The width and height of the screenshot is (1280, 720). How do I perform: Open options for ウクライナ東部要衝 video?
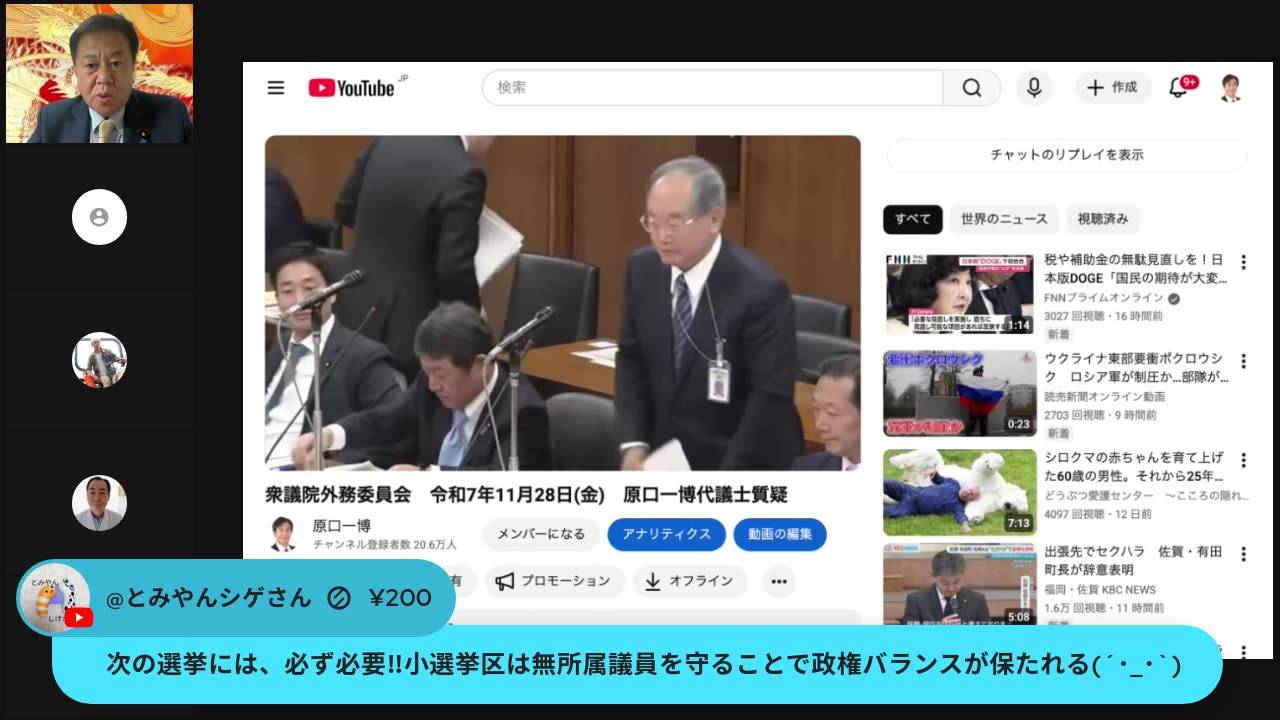[x=1243, y=361]
